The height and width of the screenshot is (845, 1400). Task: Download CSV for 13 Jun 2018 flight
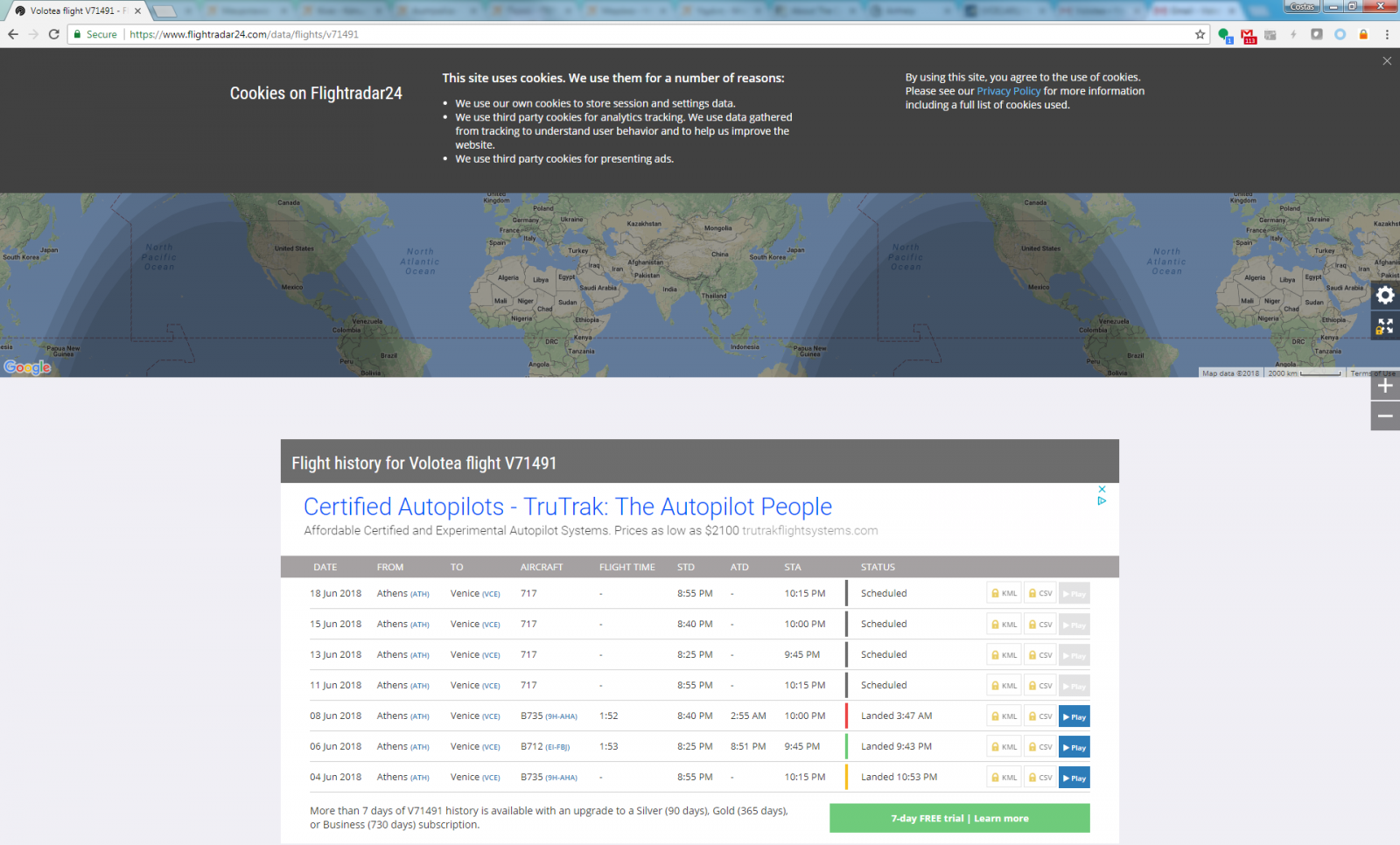pyautogui.click(x=1040, y=655)
